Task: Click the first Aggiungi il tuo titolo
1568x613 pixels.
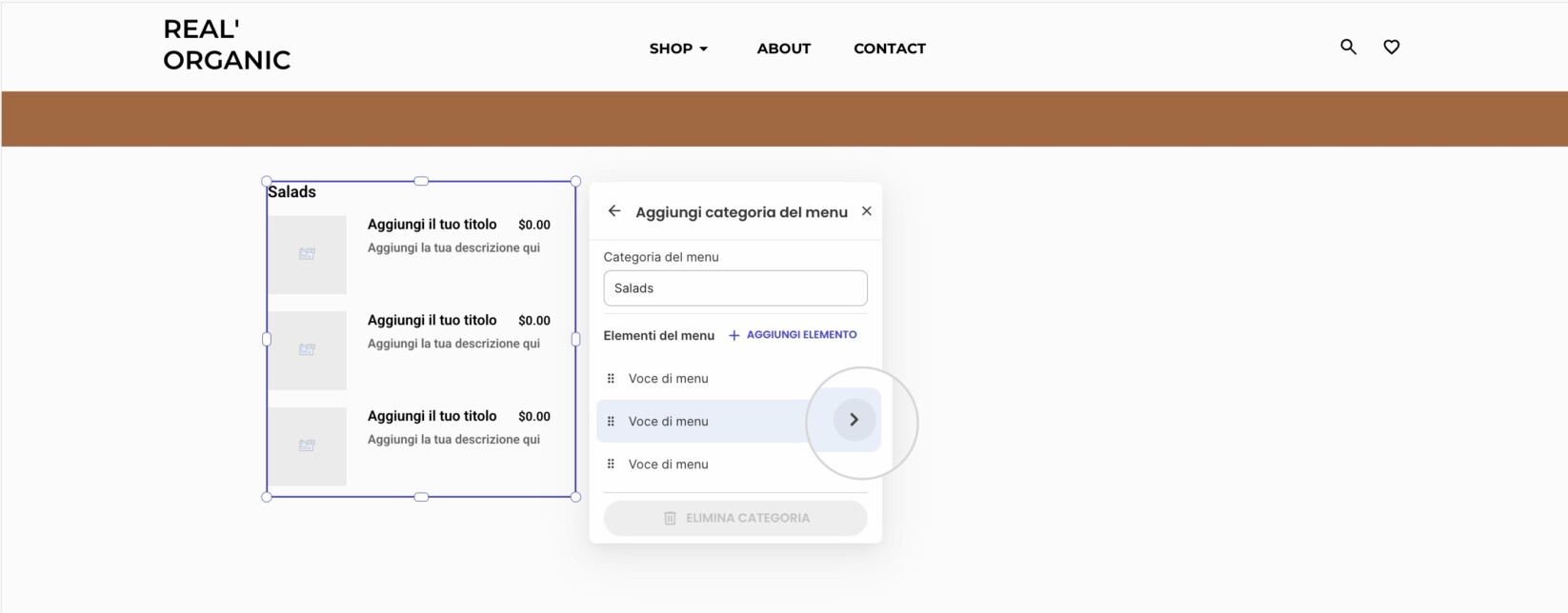Action: pos(432,225)
